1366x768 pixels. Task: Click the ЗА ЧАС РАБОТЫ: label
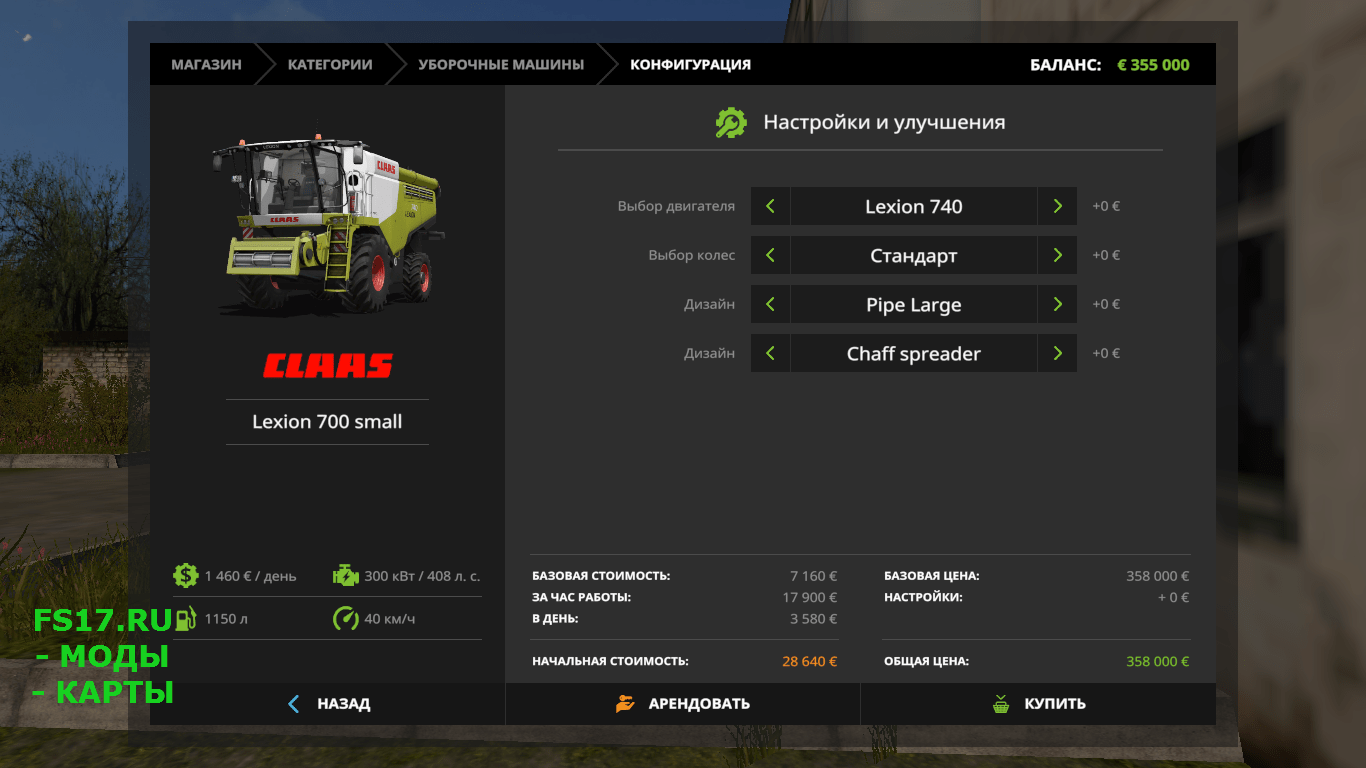pyautogui.click(x=581, y=597)
